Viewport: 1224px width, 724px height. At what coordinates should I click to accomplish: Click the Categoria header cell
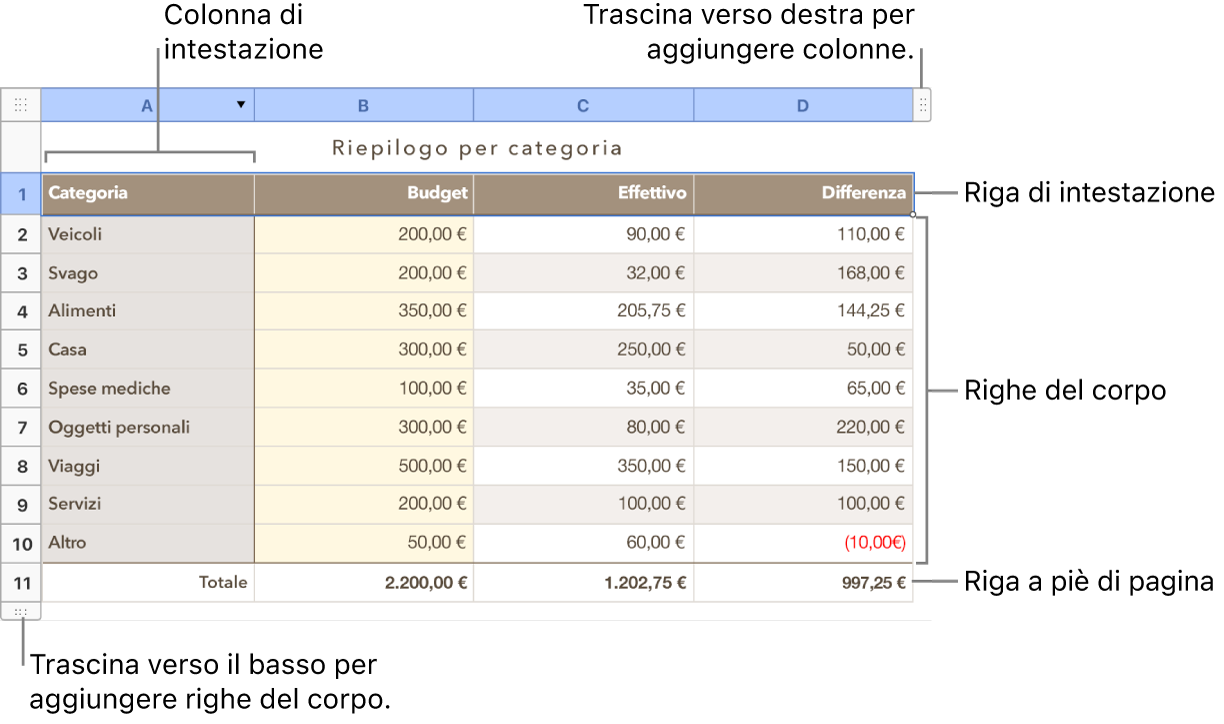[x=148, y=194]
